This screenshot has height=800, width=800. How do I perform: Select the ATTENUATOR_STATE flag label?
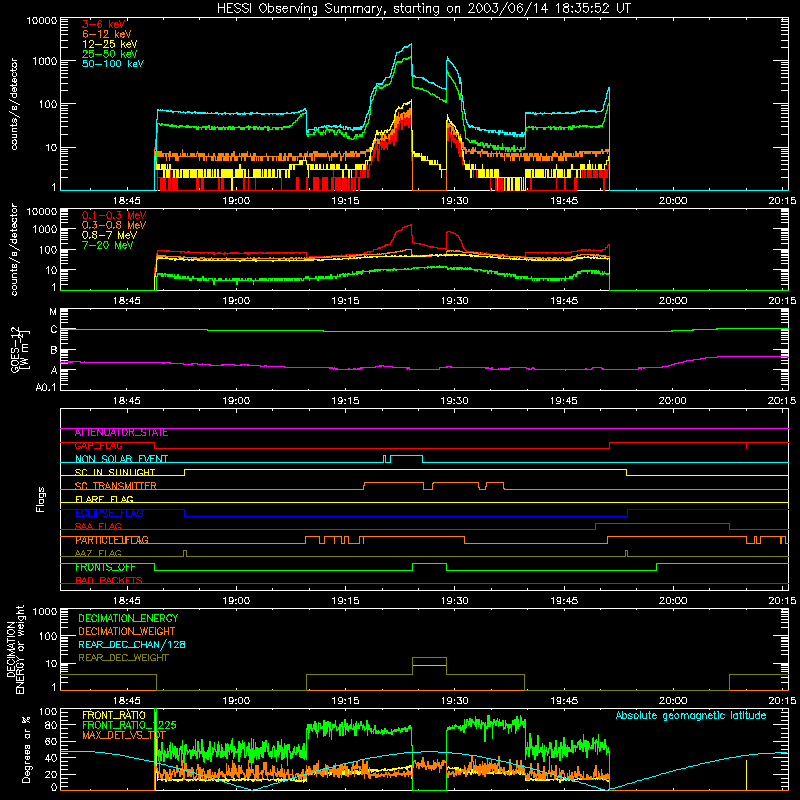[121, 433]
